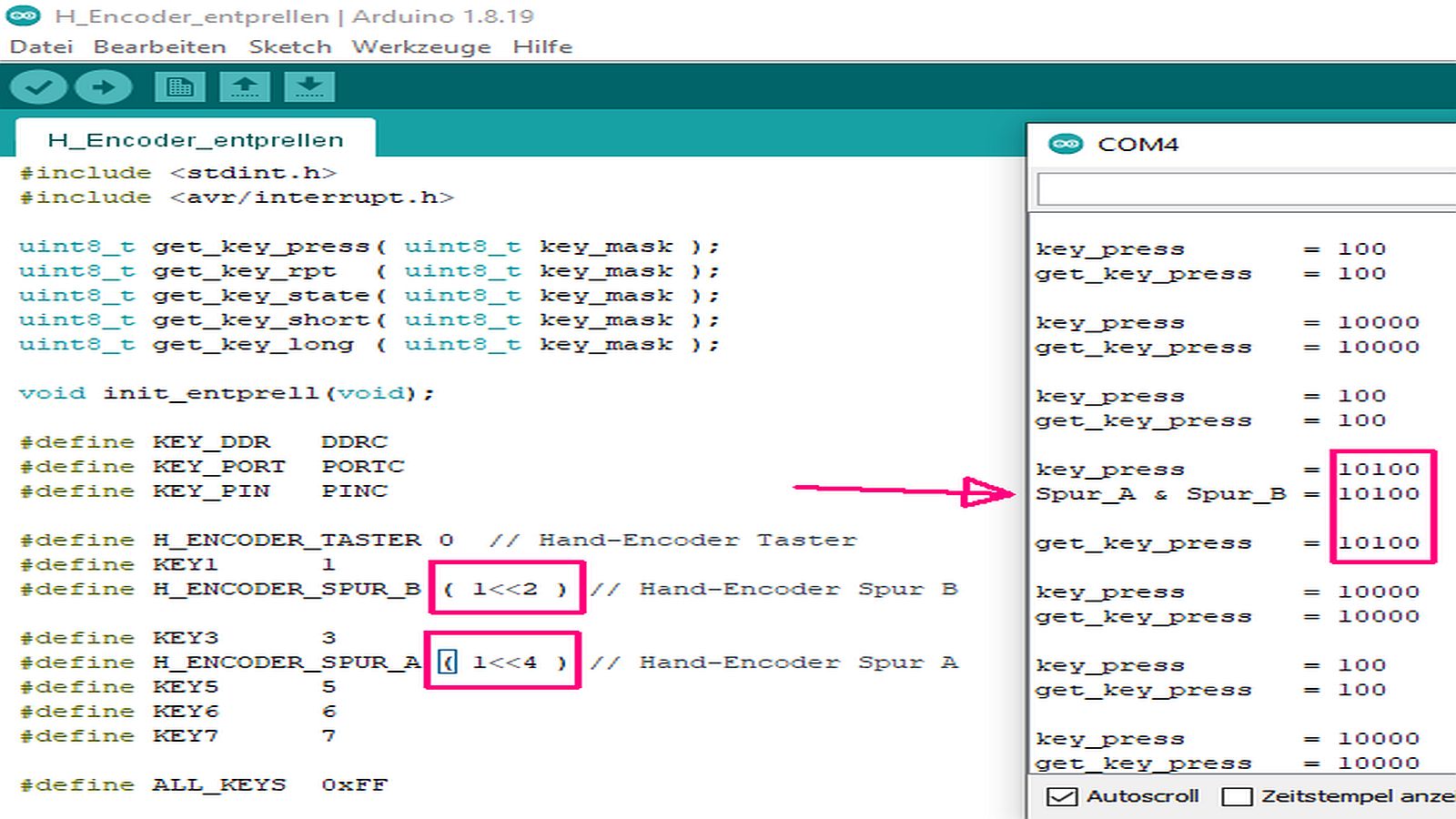Click the '// Hand-Encoder Spur B' comment
Image resolution: width=1456 pixels, height=819 pixels.
pyautogui.click(x=773, y=589)
